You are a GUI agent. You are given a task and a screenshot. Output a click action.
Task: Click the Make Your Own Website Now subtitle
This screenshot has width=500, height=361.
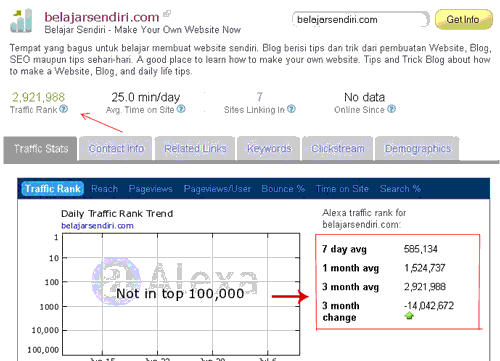[x=177, y=30]
